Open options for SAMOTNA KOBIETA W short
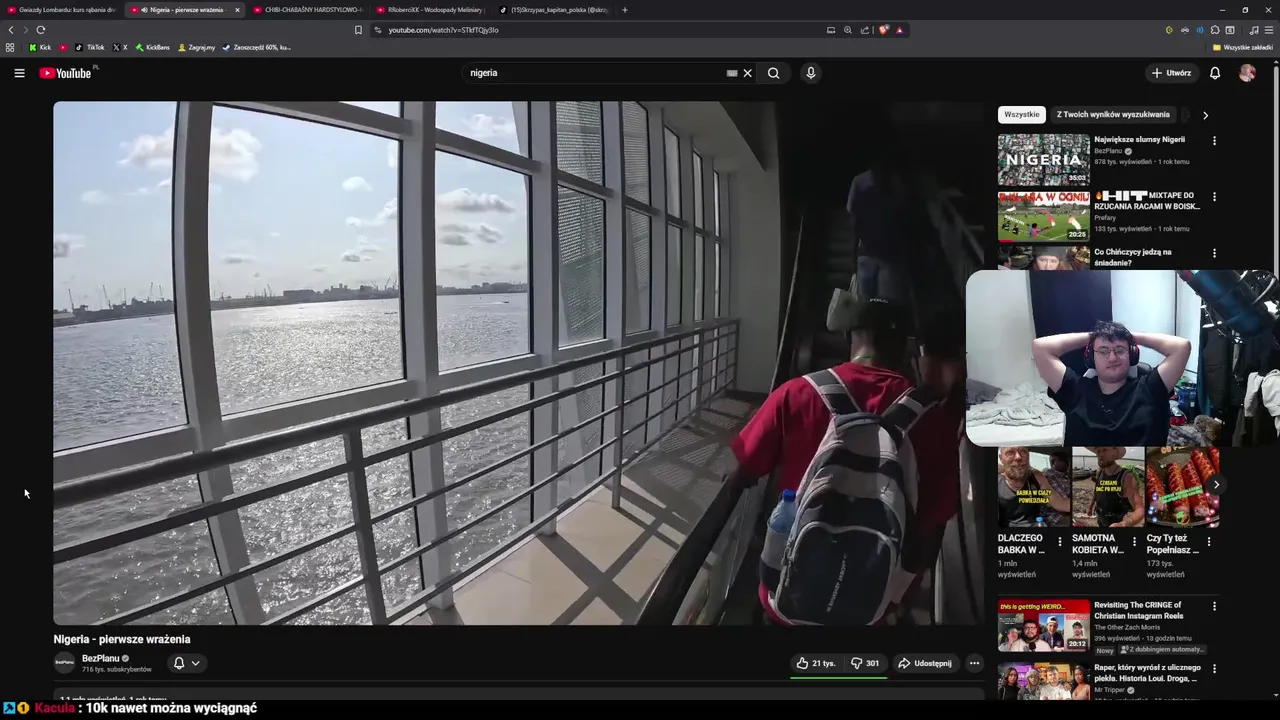Image resolution: width=1280 pixels, height=720 pixels. pyautogui.click(x=1134, y=542)
